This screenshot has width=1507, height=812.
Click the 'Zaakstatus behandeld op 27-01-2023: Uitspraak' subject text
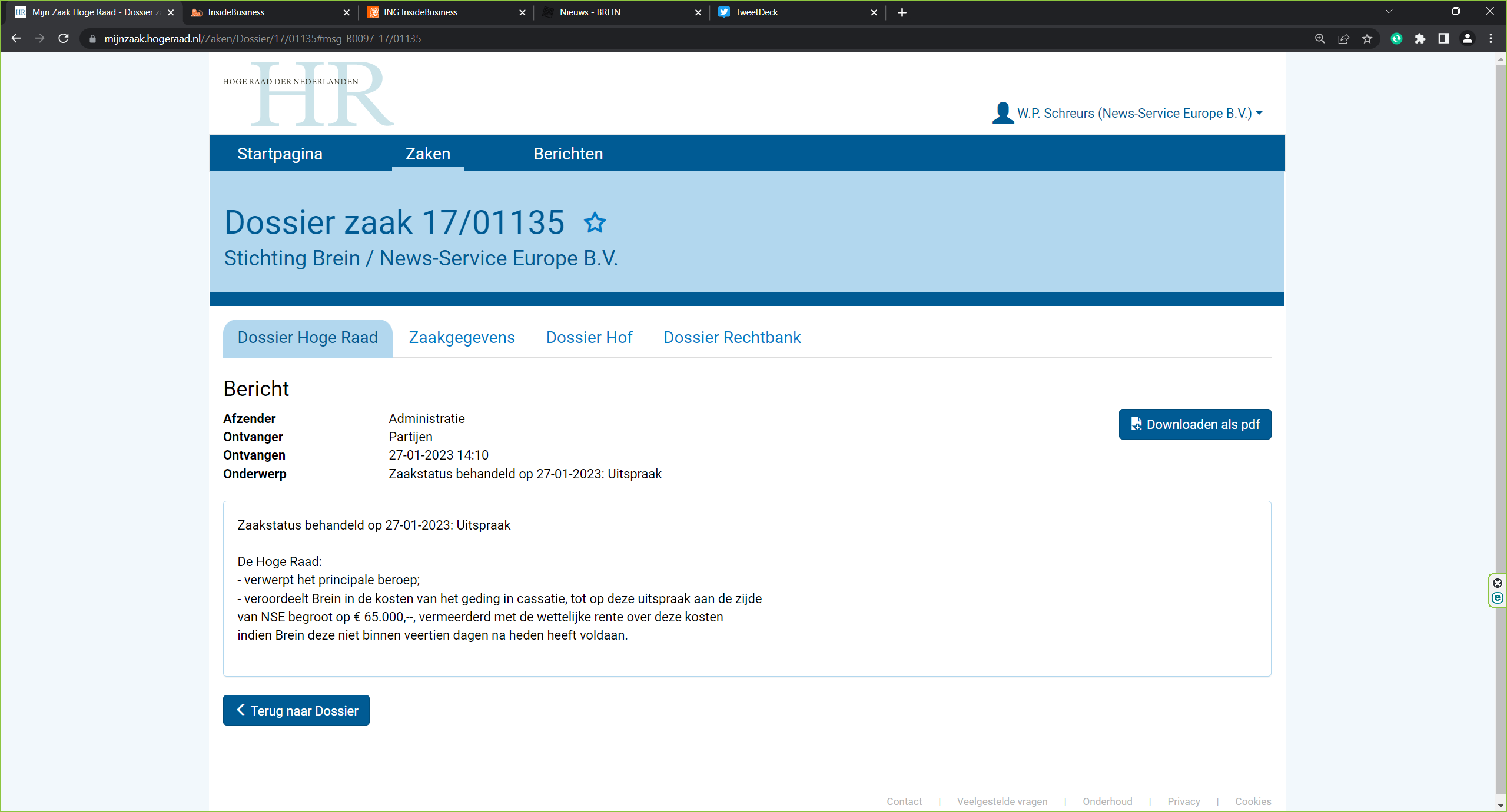(525, 474)
